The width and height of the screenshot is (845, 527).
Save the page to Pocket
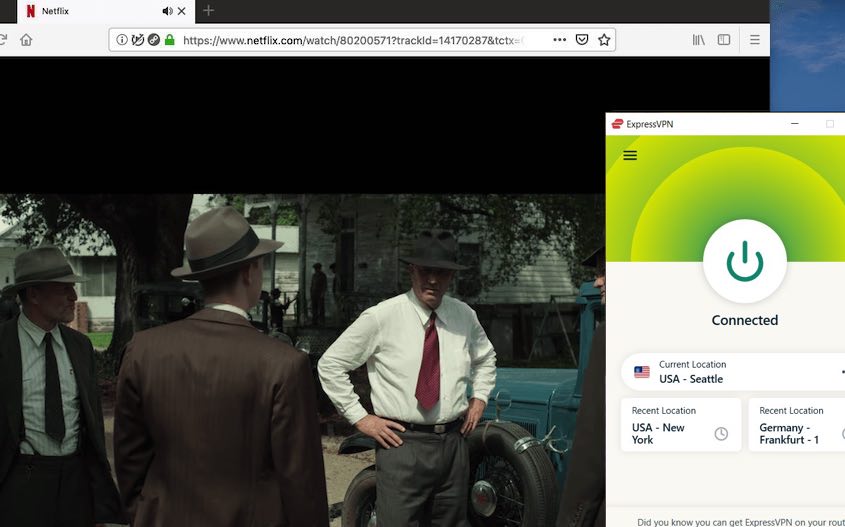tap(581, 40)
